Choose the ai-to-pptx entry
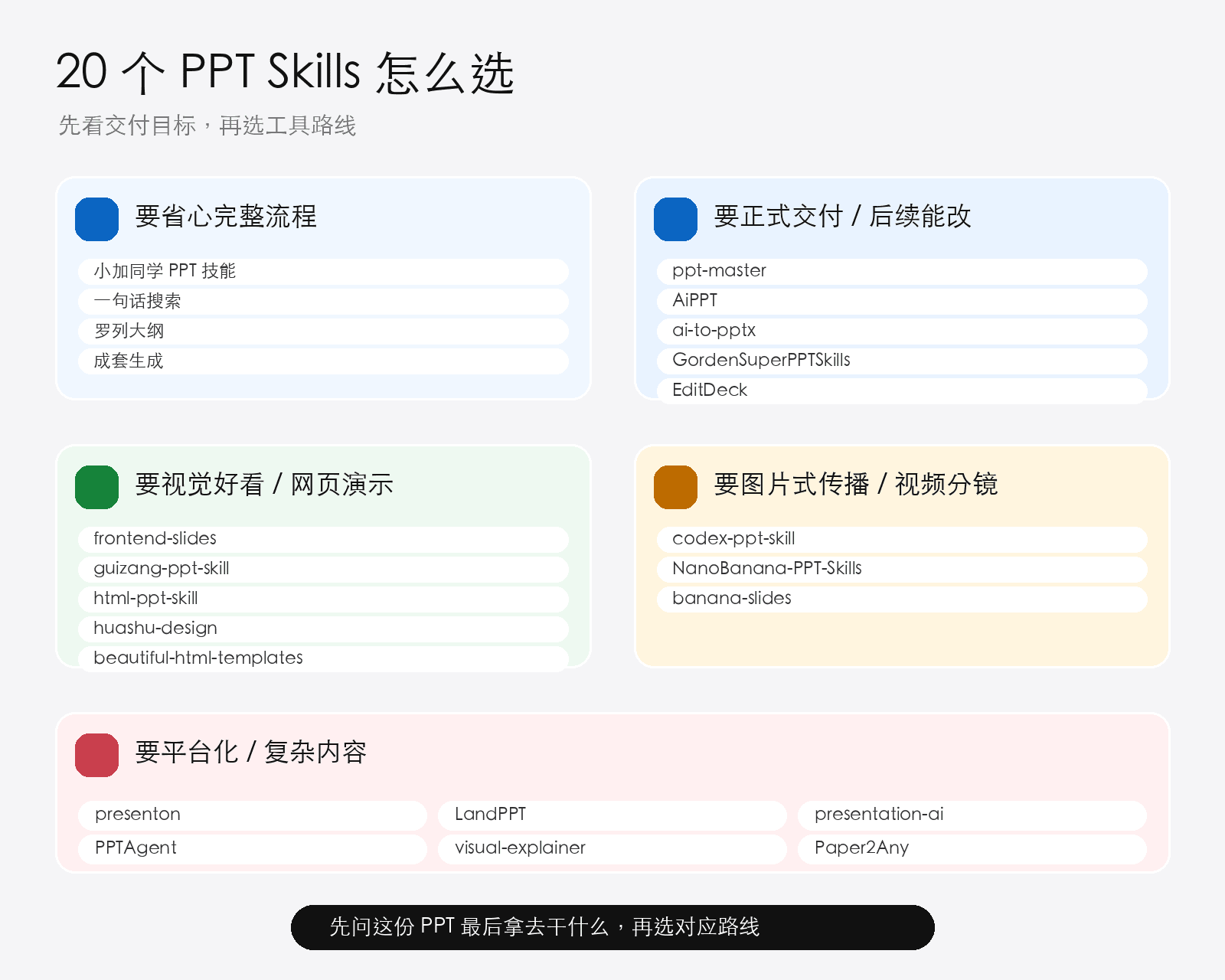1225x980 pixels. tap(902, 331)
